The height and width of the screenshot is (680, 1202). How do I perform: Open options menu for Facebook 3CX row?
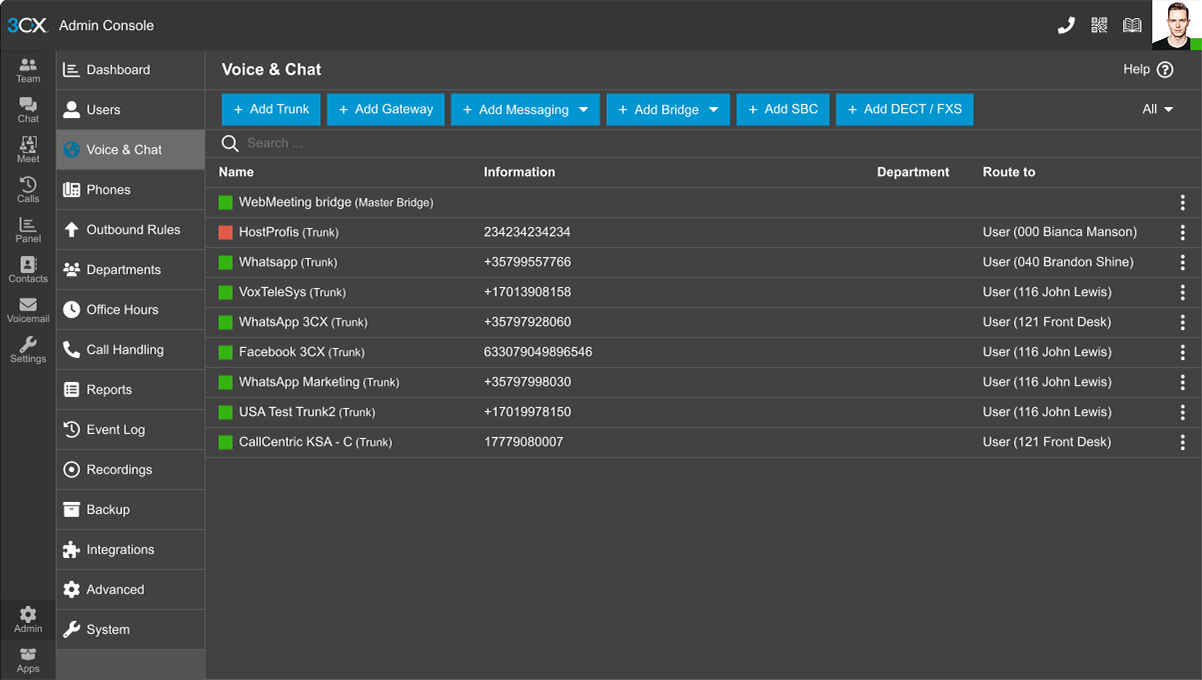1182,352
